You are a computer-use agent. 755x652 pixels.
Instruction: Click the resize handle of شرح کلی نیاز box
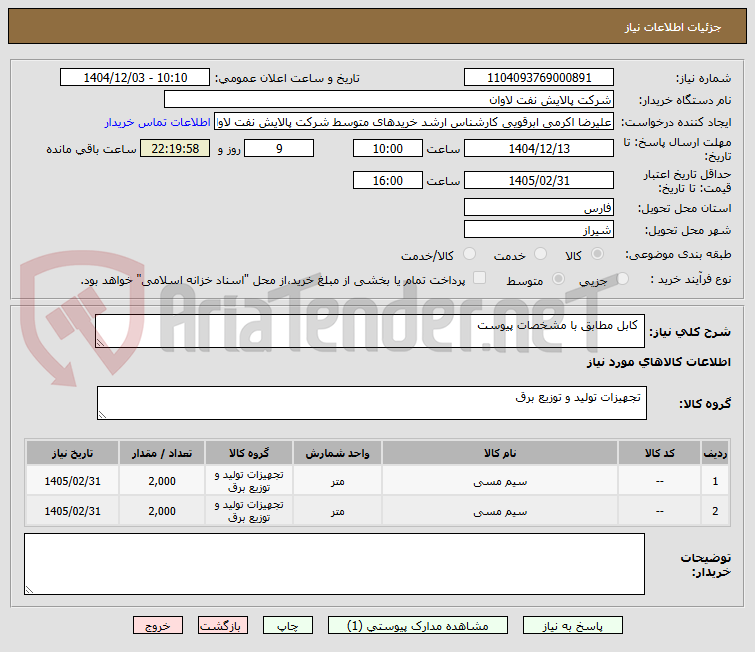(x=100, y=342)
